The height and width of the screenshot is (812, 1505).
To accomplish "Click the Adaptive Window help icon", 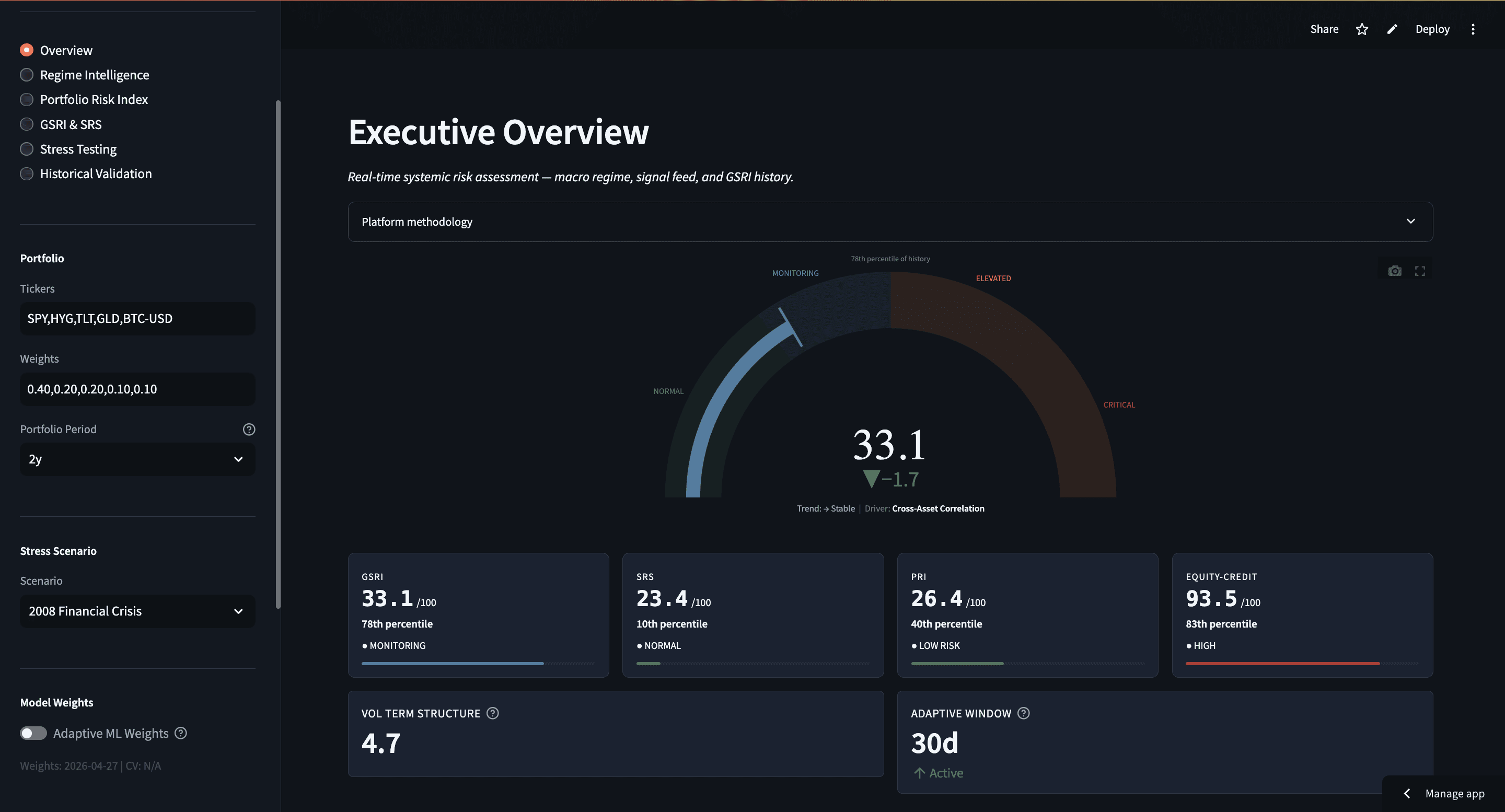I will point(1023,713).
